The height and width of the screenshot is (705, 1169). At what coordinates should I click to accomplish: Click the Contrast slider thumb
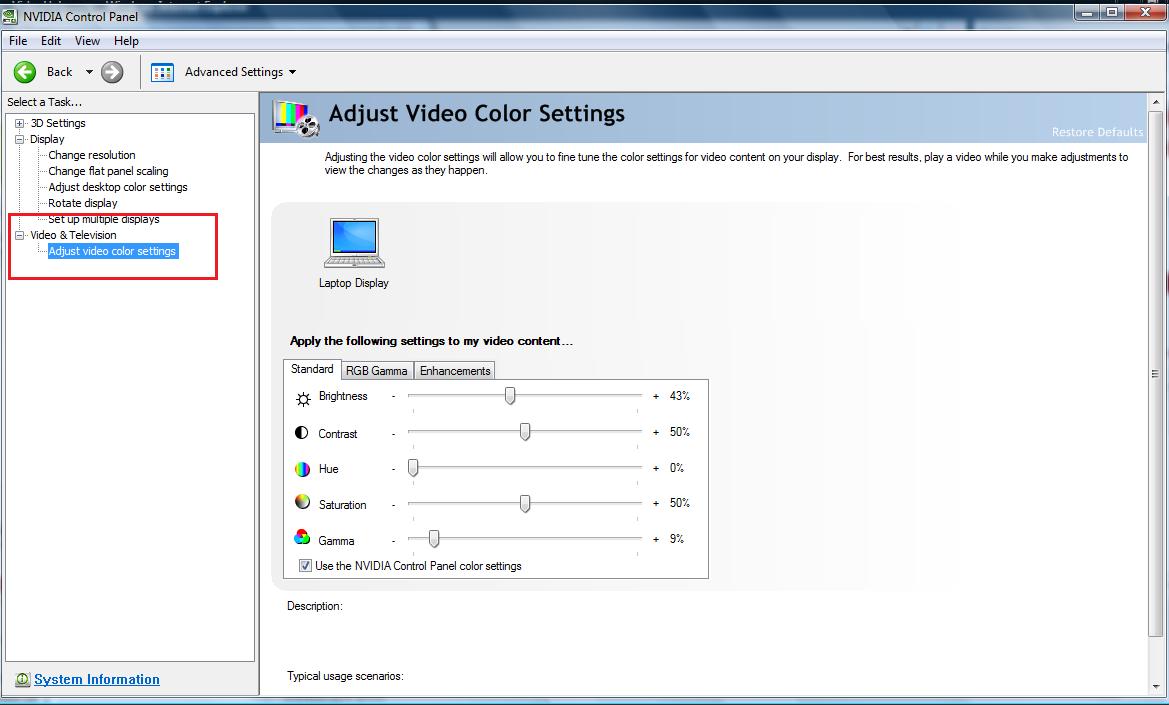(525, 431)
